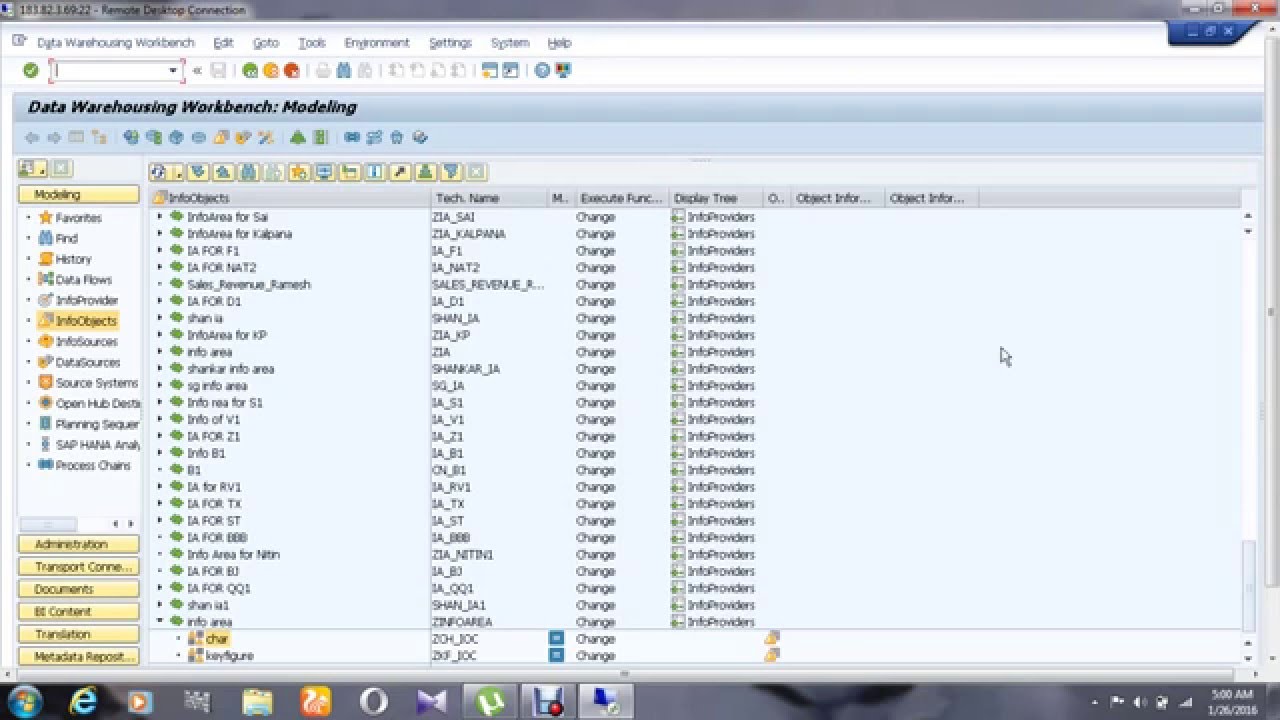This screenshot has height=720, width=1280.
Task: Open the Goto menu
Action: 266,43
